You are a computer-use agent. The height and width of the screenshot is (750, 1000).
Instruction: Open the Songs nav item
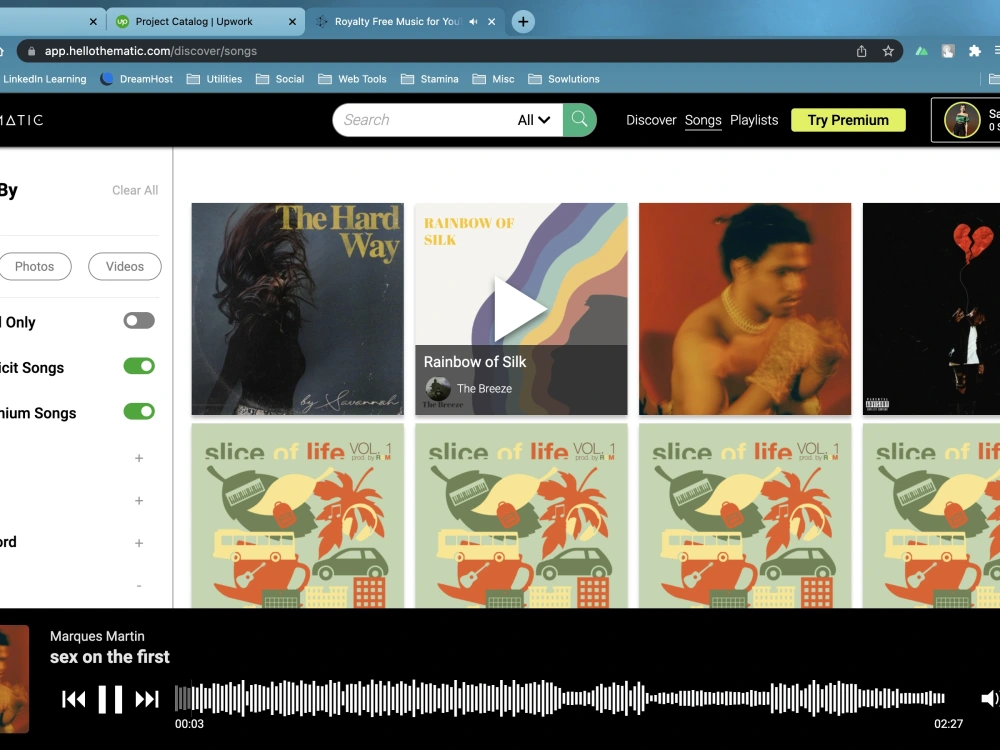pyautogui.click(x=703, y=120)
